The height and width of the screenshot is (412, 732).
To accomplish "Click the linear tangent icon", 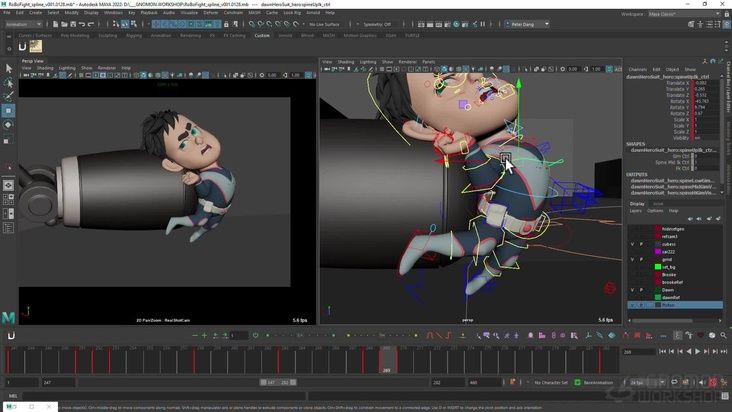I will tap(439, 335).
